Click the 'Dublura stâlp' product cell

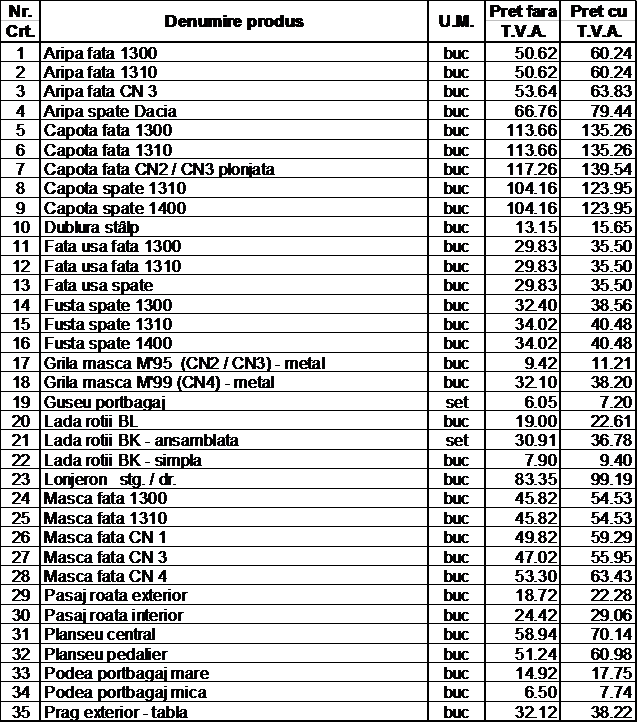pyautogui.click(x=234, y=227)
